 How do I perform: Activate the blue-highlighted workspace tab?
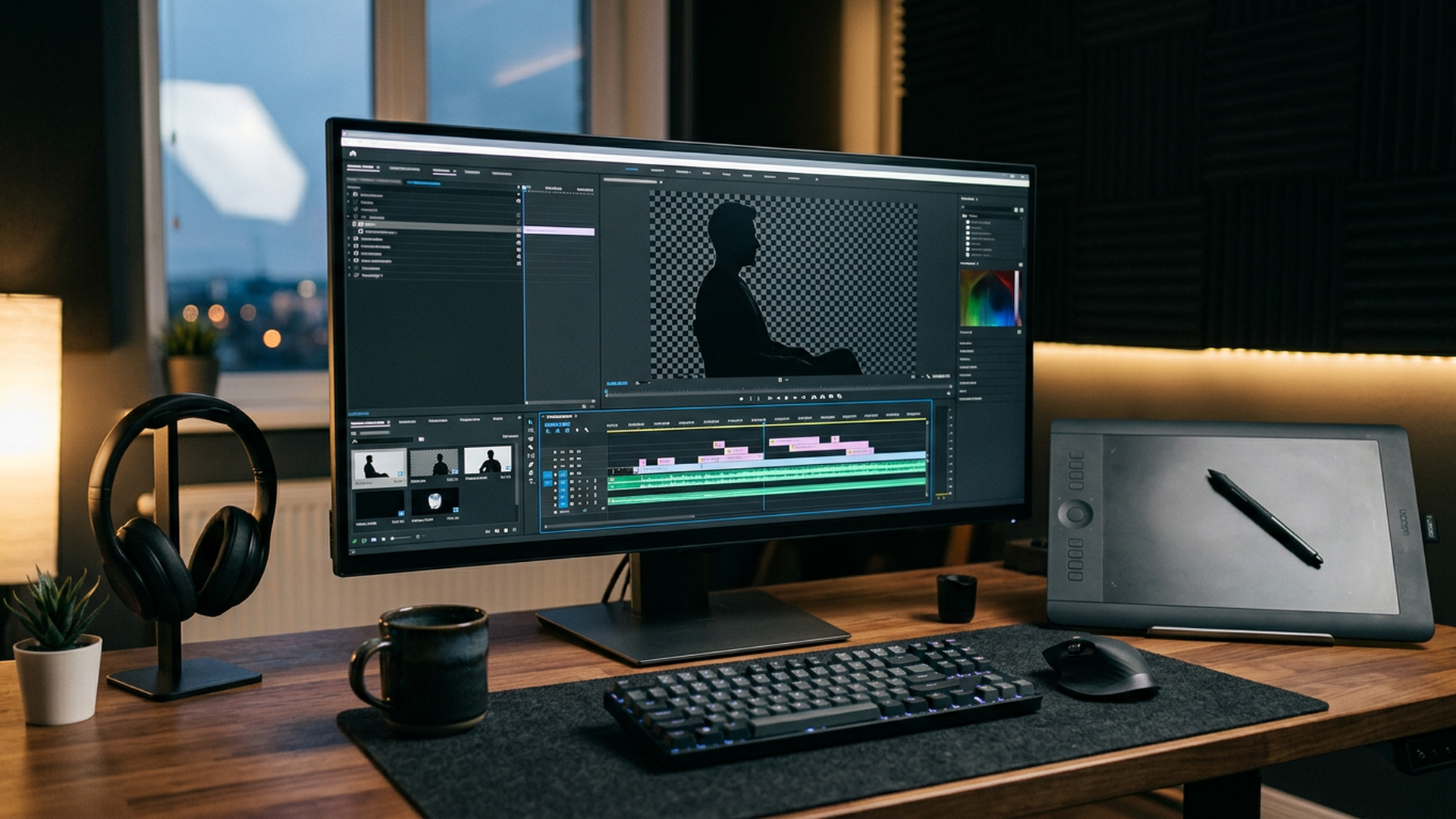pos(632,169)
